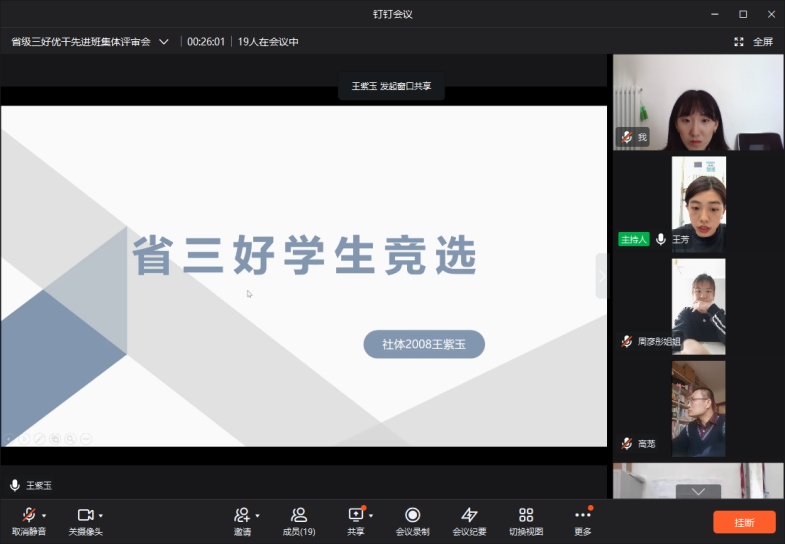Open camera options arrow beside 关摄像头
This screenshot has width=785, height=544.
click(100, 516)
